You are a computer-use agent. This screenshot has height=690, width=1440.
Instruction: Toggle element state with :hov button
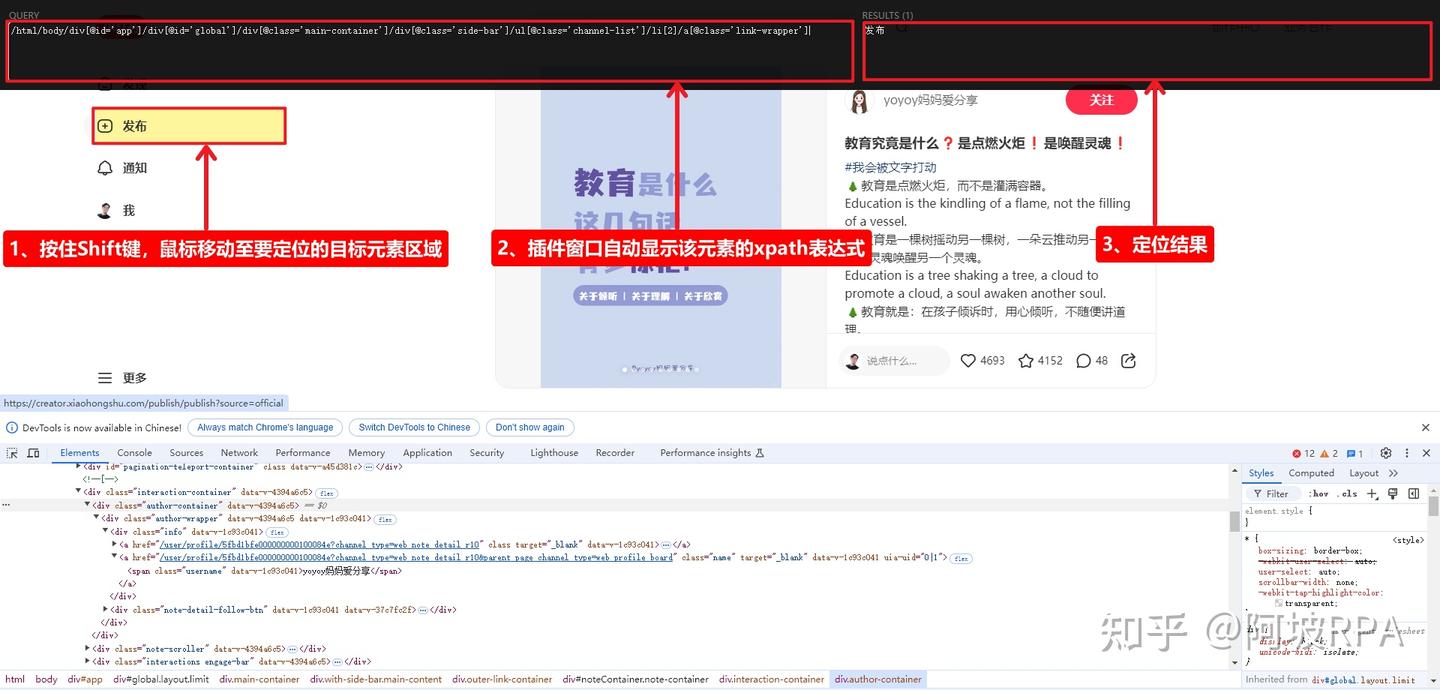1319,493
